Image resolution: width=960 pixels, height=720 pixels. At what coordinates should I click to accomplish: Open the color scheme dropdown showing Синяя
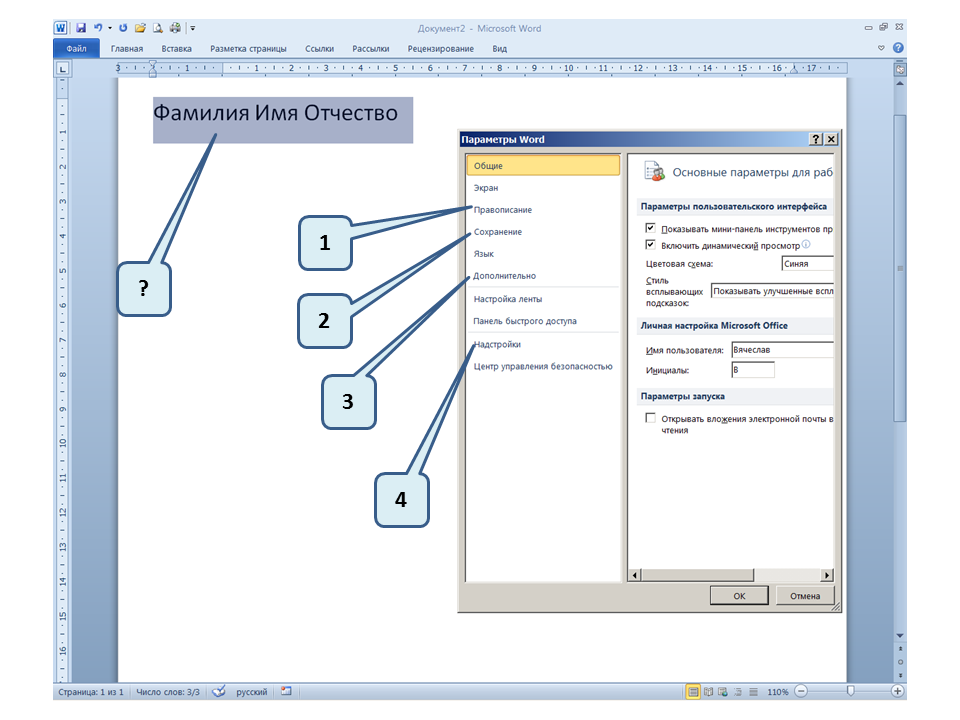807,265
